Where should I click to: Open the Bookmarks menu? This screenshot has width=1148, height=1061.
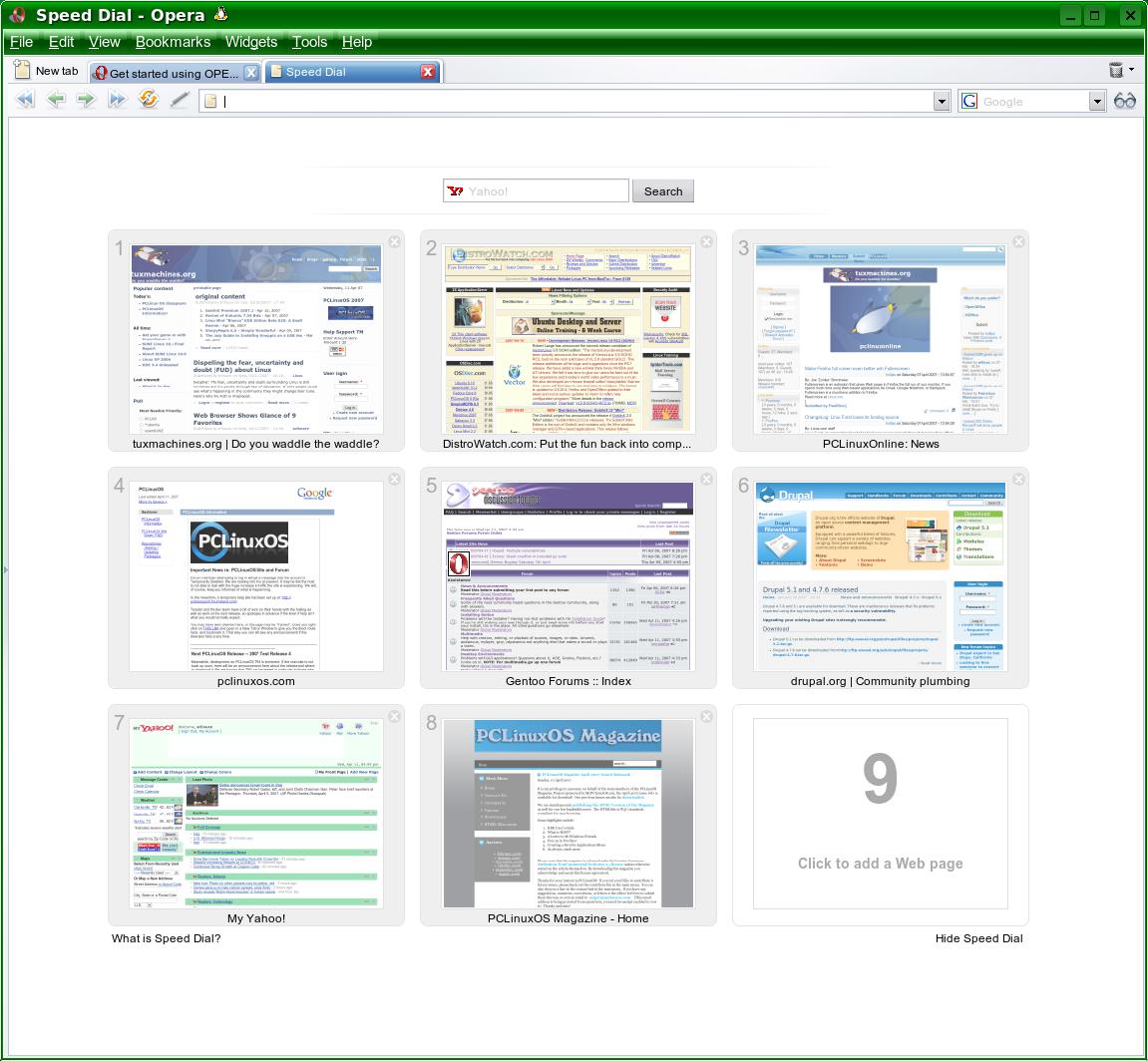pos(173,42)
